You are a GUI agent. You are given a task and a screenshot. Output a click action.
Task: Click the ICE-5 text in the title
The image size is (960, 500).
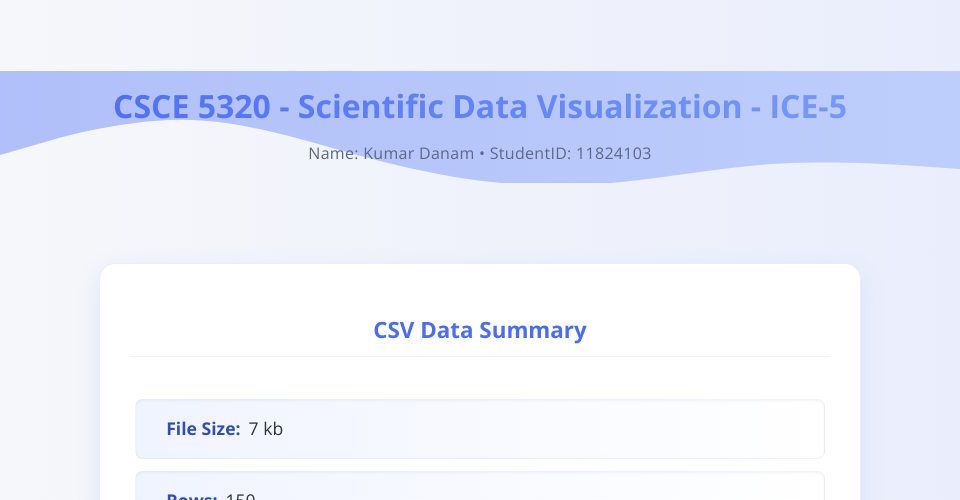coord(808,107)
